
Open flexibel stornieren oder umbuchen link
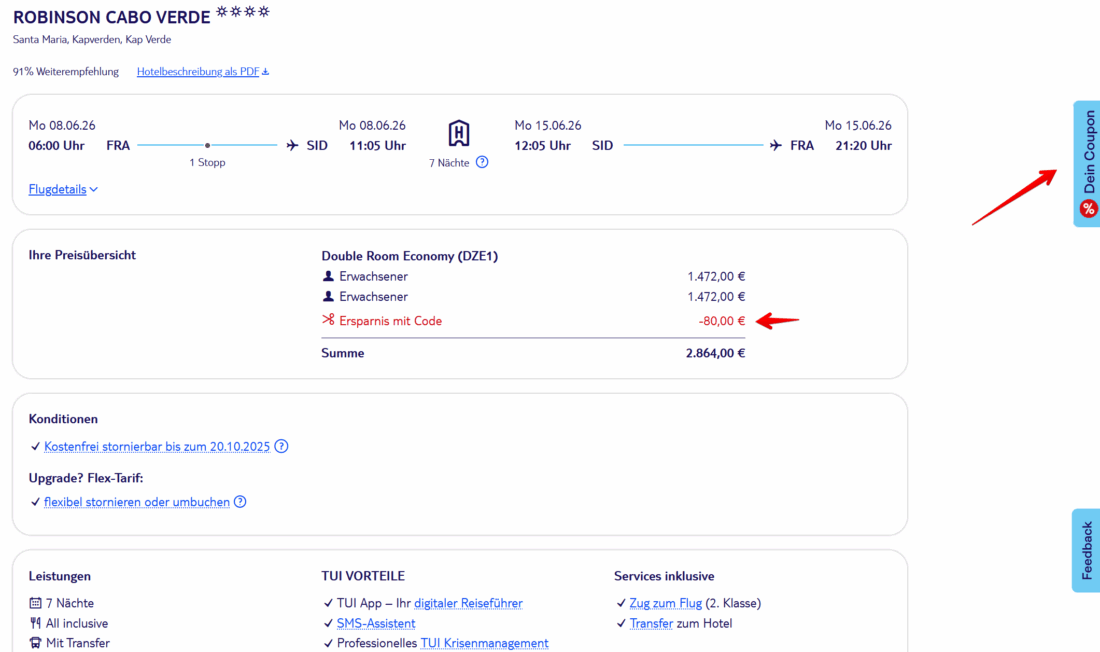point(137,502)
